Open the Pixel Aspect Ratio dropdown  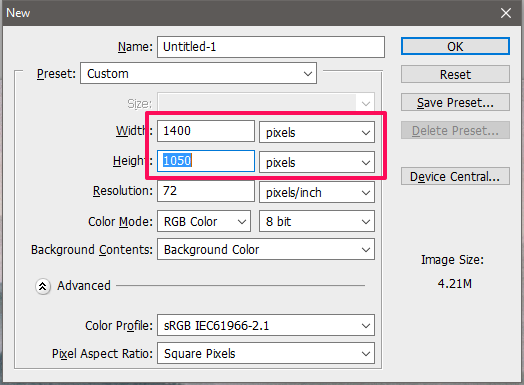266,353
